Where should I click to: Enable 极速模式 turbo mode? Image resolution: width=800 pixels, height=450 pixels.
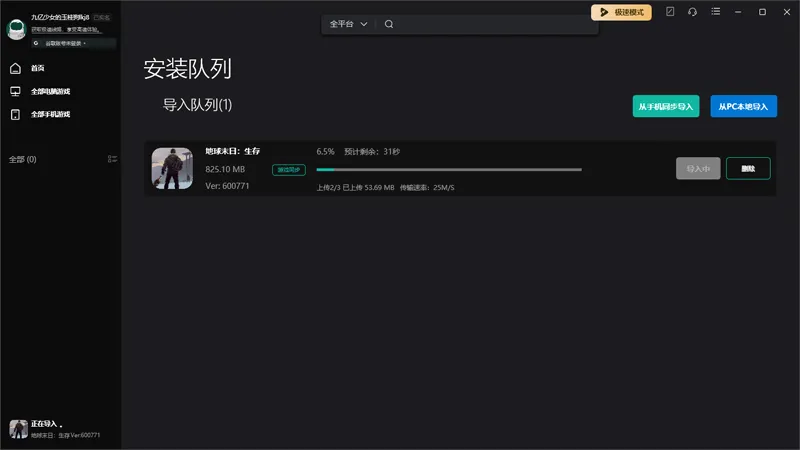pos(621,12)
